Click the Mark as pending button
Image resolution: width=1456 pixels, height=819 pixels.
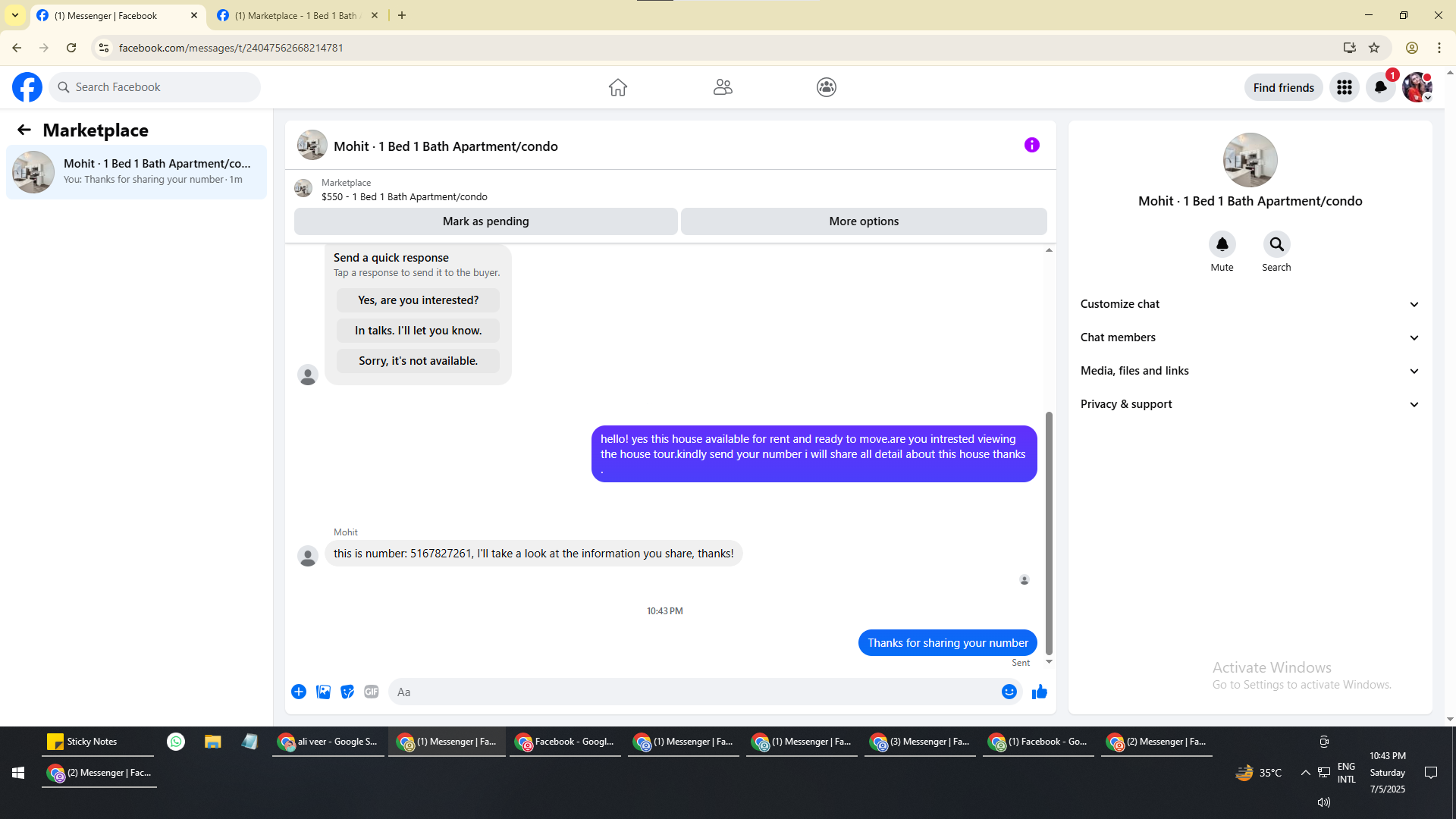(485, 221)
